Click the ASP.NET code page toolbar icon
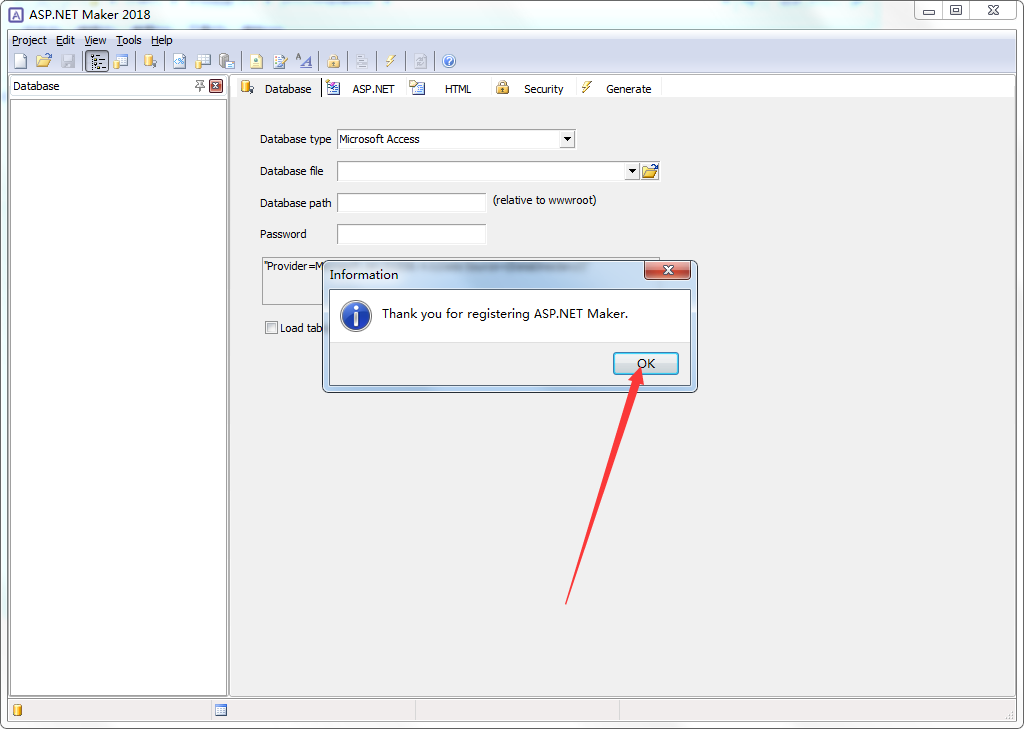Screen dimensions: 1024x729 (179, 61)
